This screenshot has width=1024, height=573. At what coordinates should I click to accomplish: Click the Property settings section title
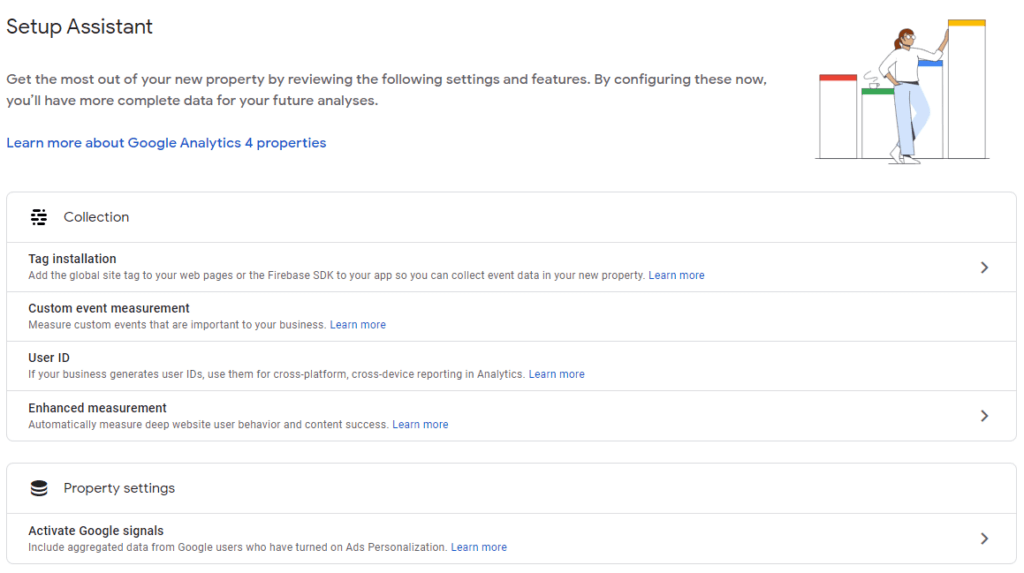point(119,488)
